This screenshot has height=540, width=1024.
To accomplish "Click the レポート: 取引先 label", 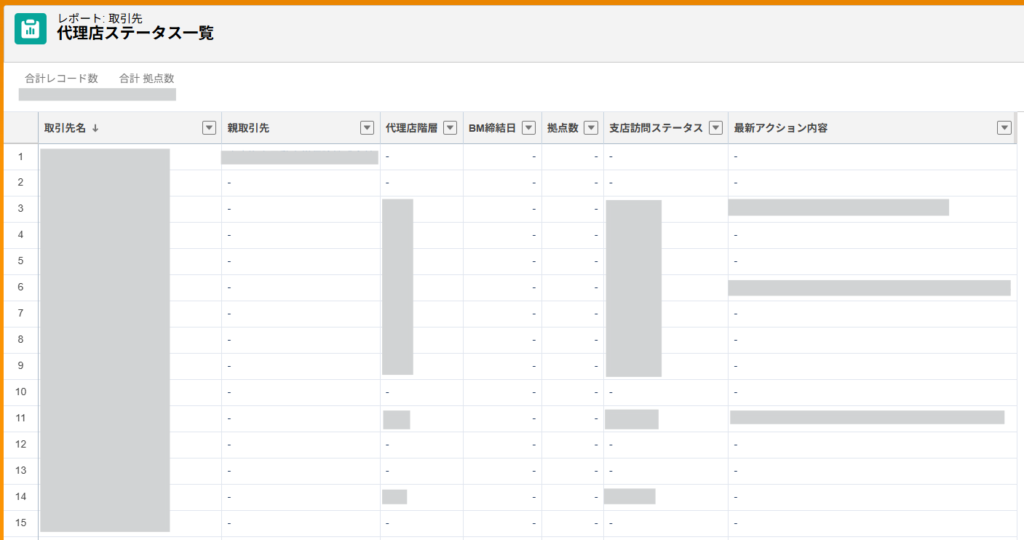I will coord(100,18).
